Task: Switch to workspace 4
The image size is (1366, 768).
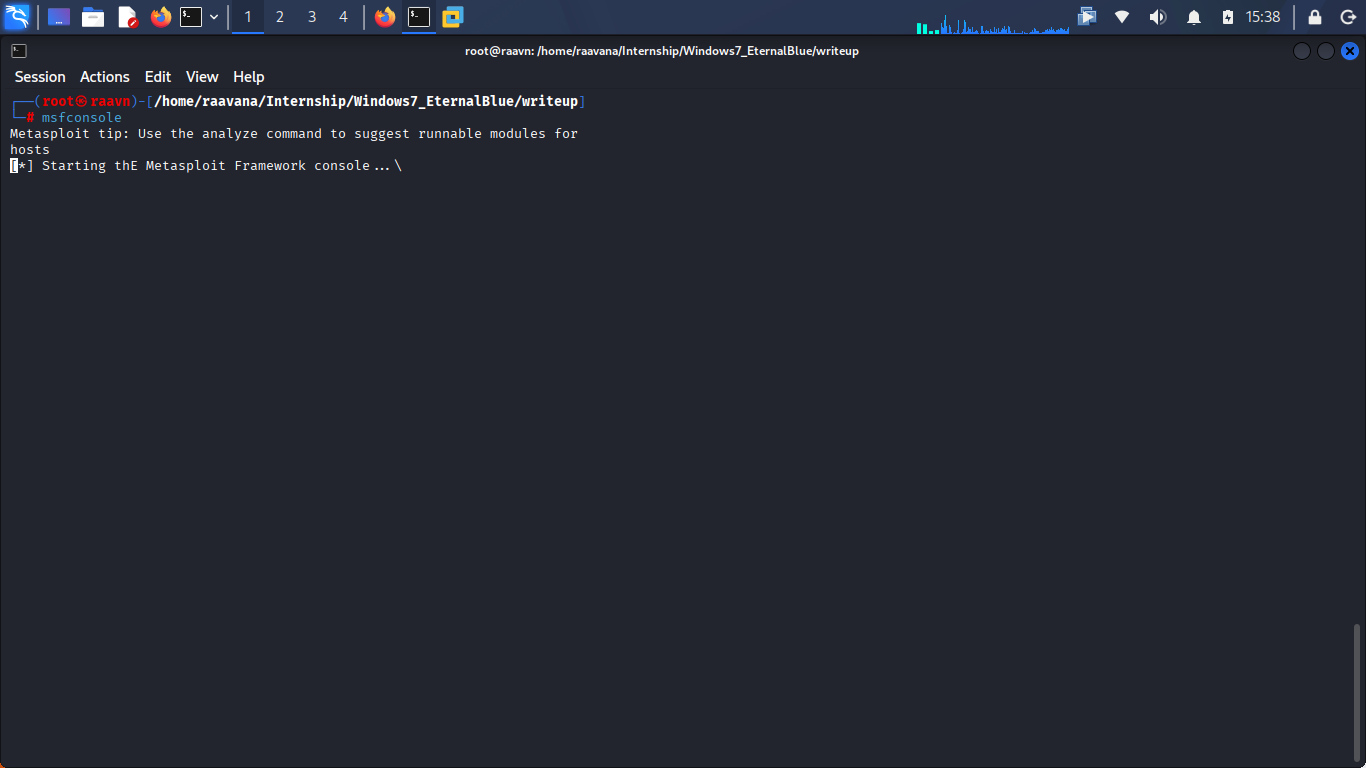Action: 344,17
